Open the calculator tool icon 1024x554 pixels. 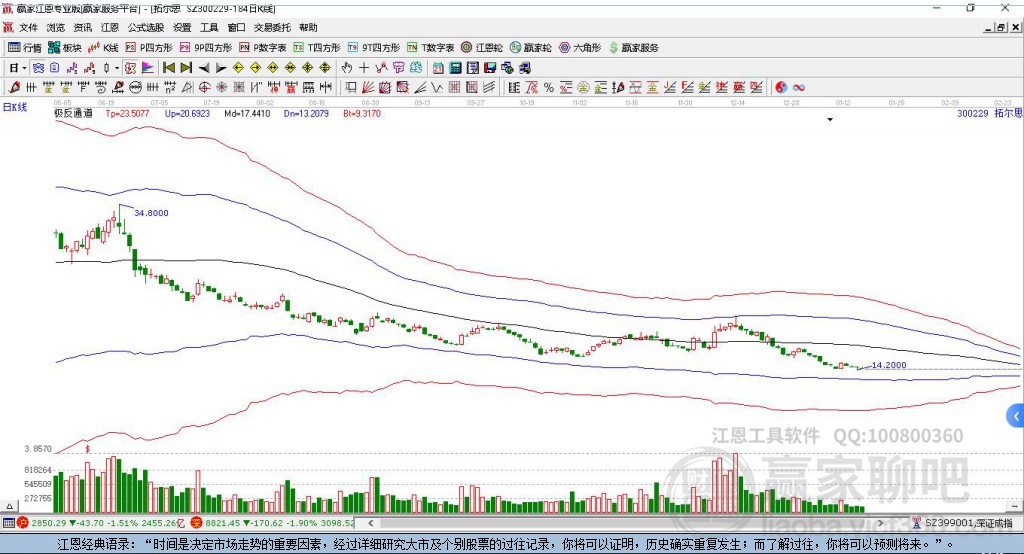[455, 67]
